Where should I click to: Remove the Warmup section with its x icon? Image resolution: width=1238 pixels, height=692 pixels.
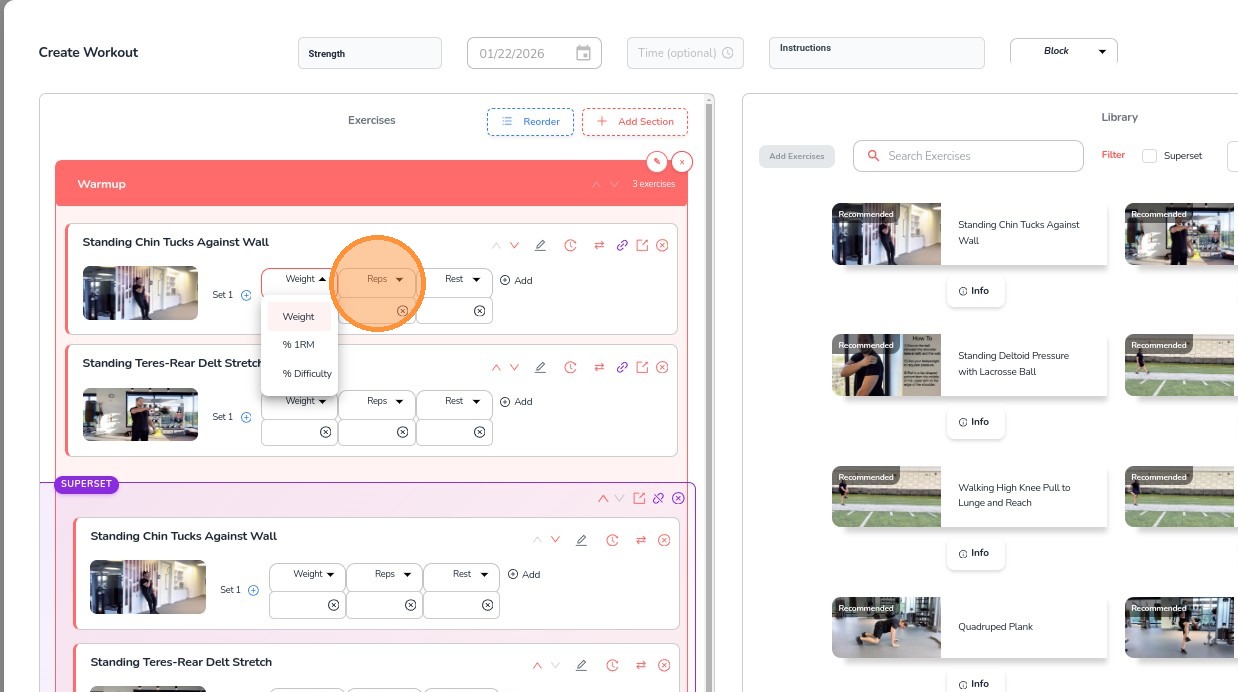[x=682, y=161]
